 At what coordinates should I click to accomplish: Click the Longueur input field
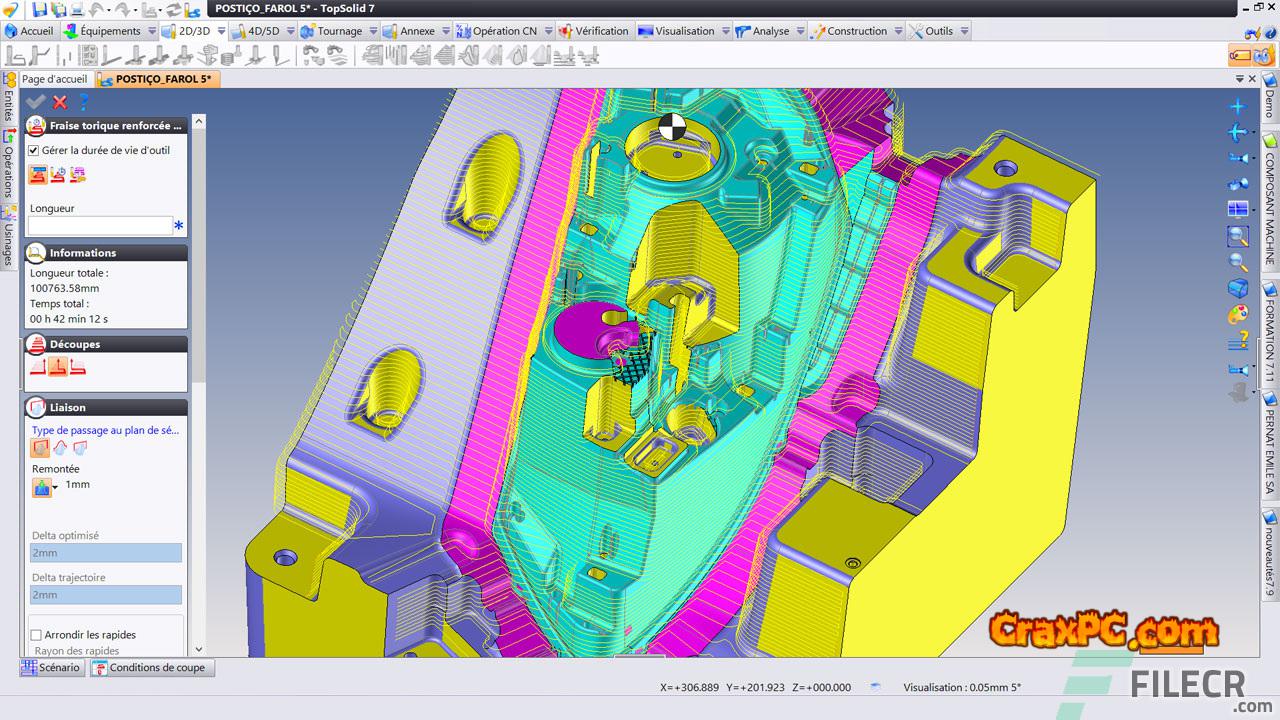(x=100, y=226)
